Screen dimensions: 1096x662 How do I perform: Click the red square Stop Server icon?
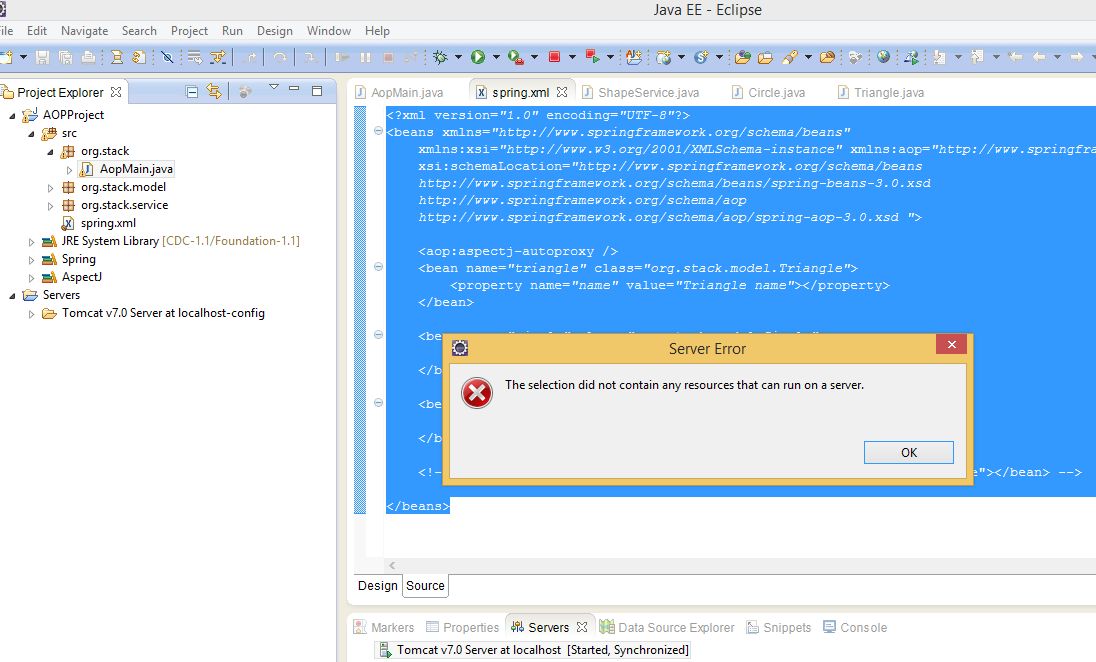pos(554,57)
